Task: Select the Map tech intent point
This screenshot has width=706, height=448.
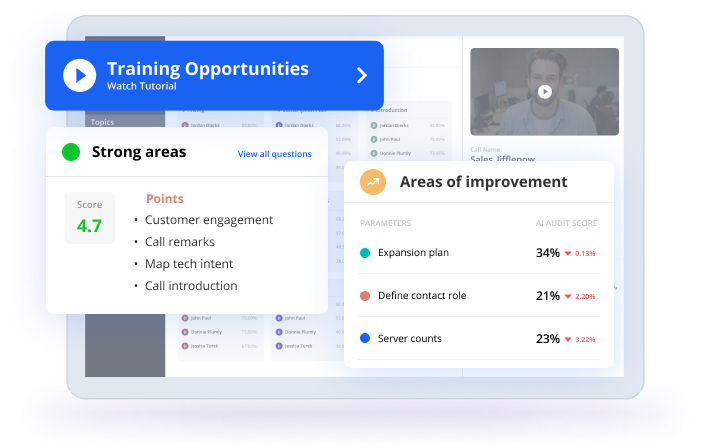Action: (x=189, y=264)
